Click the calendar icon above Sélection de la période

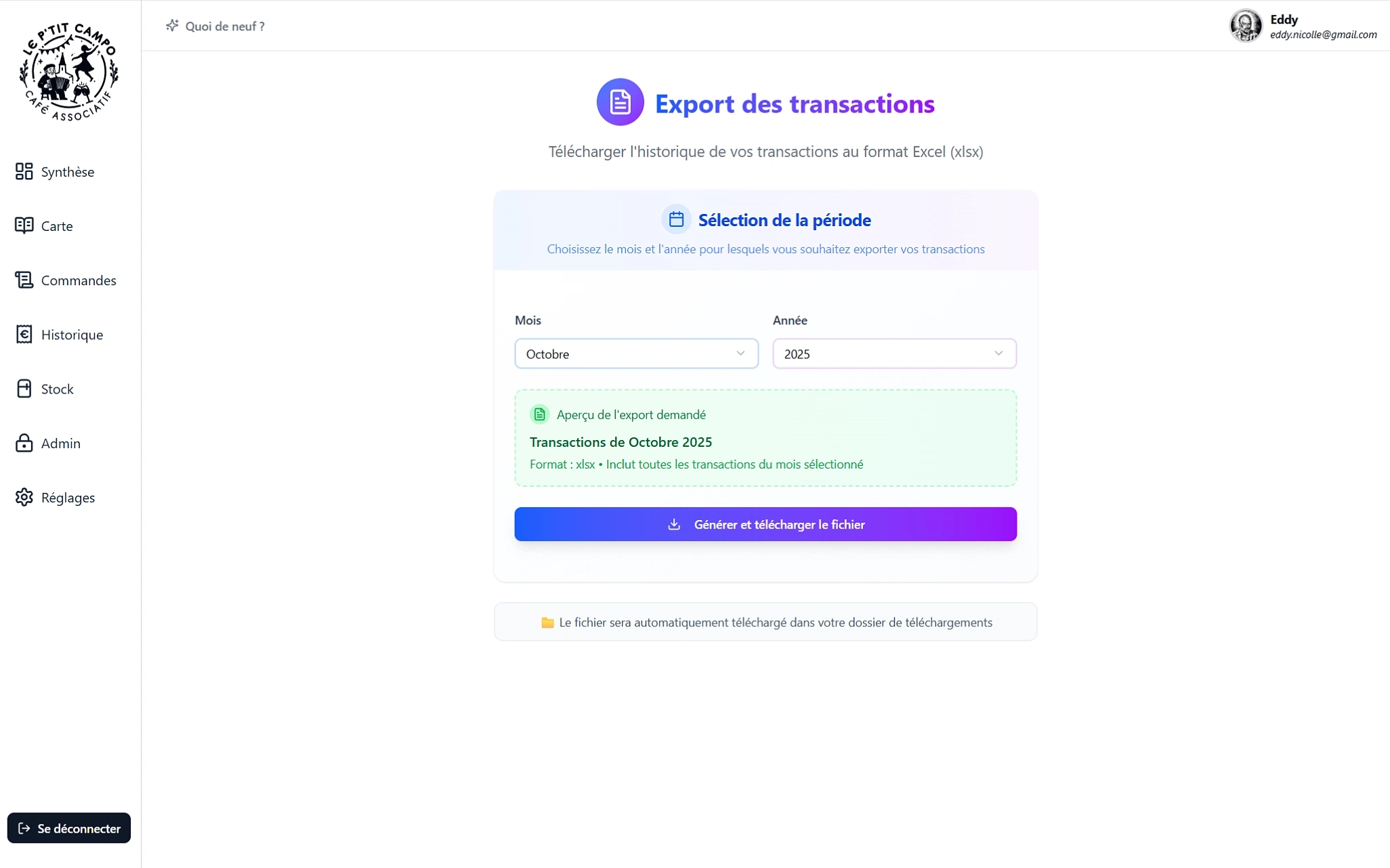click(x=675, y=219)
